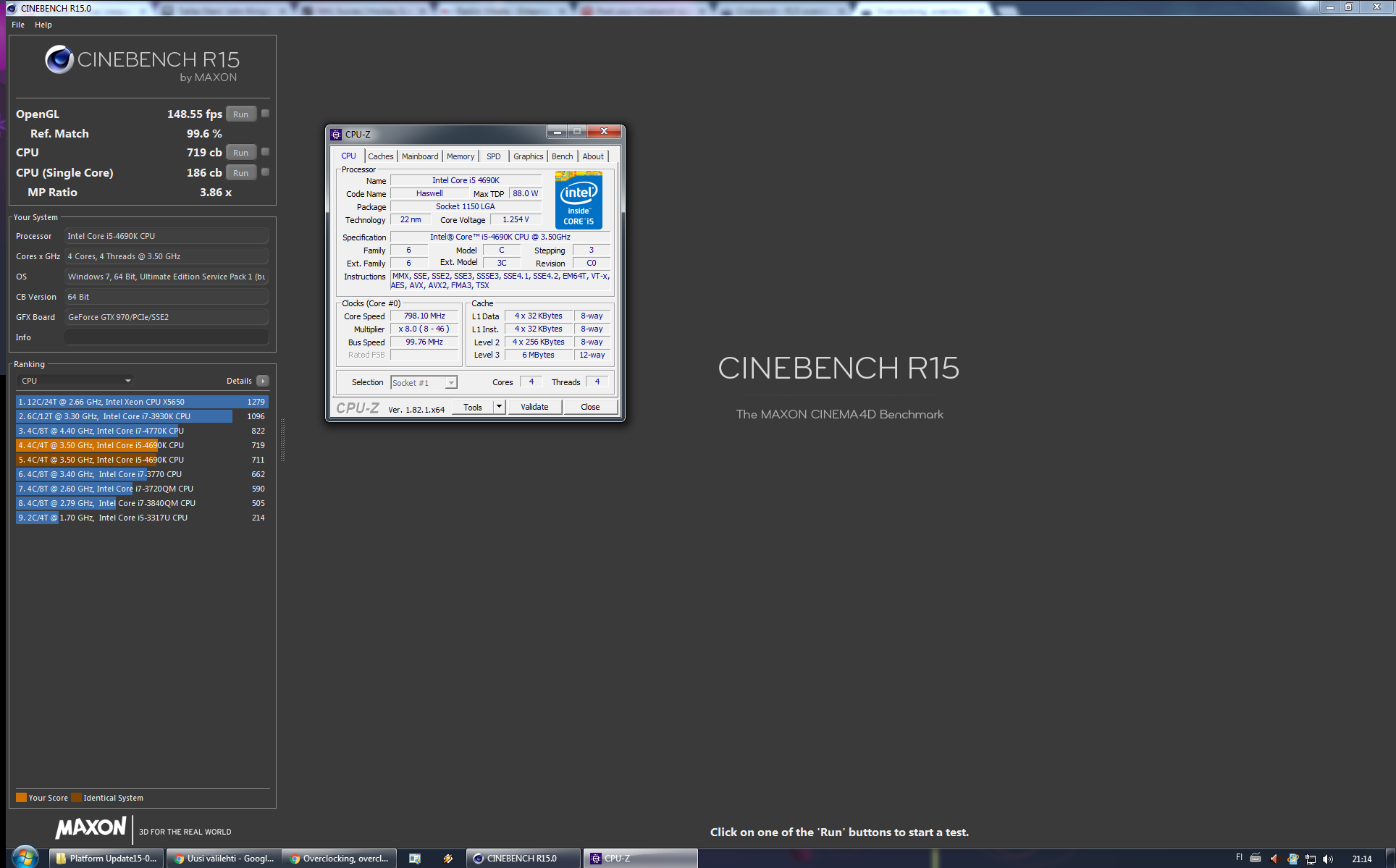Switch to the Caches tab in CPU-Z
This screenshot has height=868, width=1396.
point(380,156)
